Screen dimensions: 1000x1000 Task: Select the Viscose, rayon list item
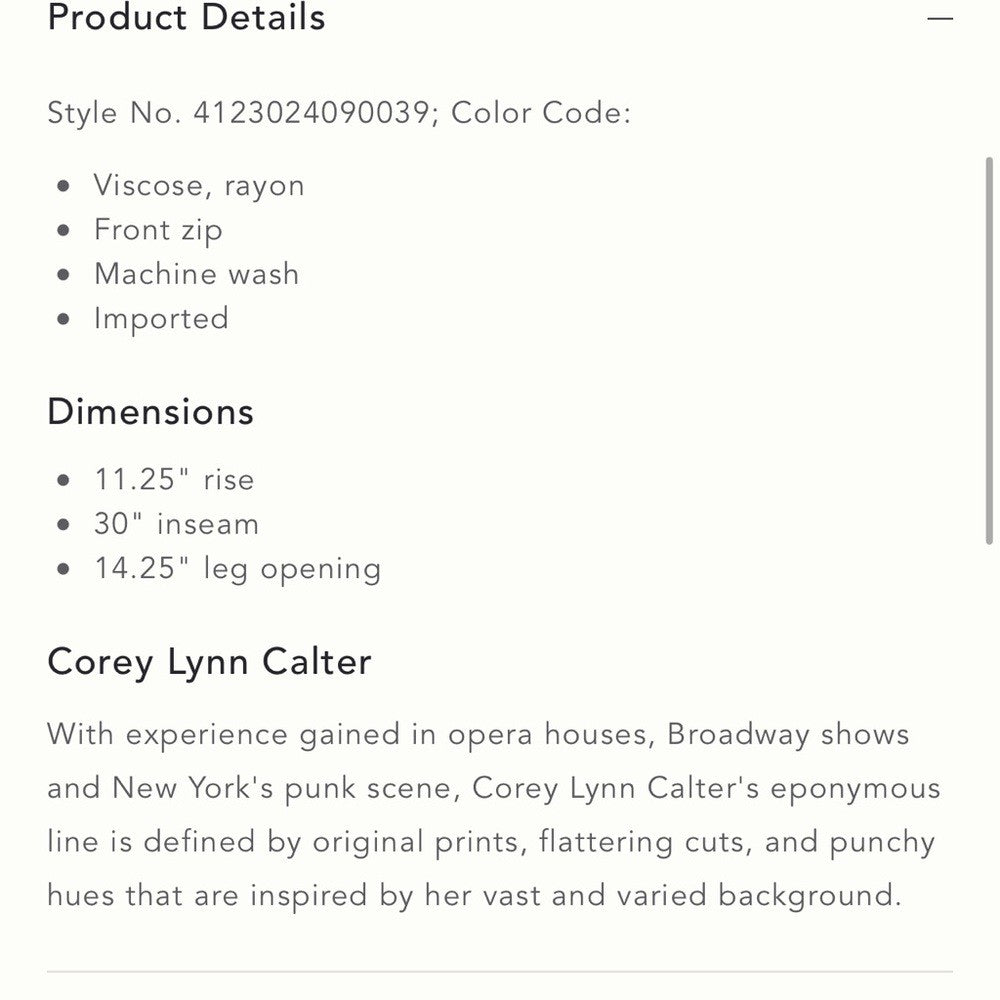(x=199, y=185)
